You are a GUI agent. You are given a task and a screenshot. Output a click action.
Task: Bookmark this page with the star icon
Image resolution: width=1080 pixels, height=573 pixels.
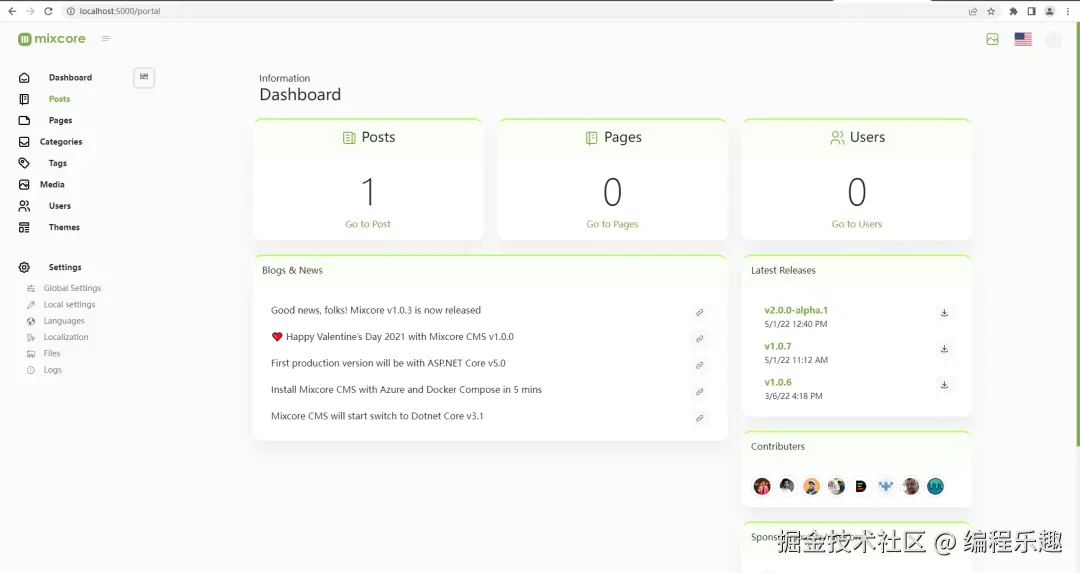[x=991, y=11]
